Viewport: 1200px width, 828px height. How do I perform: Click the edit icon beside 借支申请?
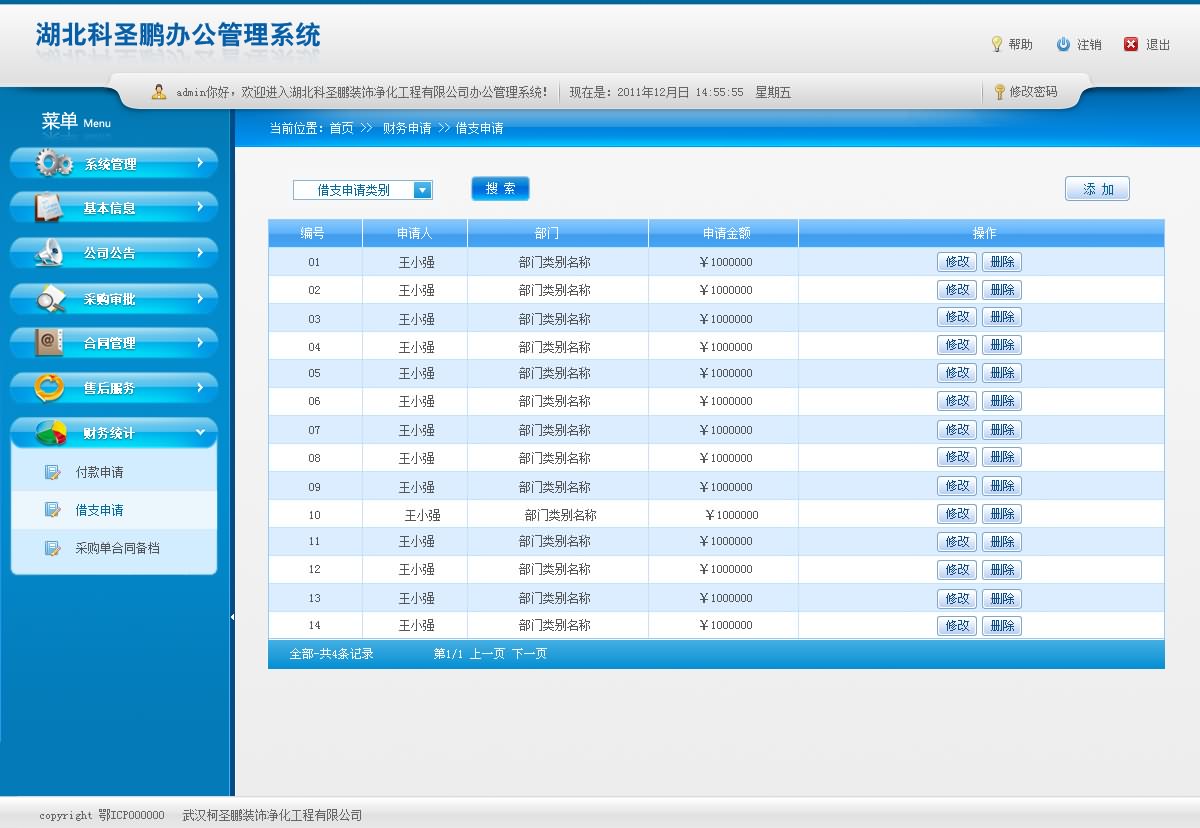[53, 510]
